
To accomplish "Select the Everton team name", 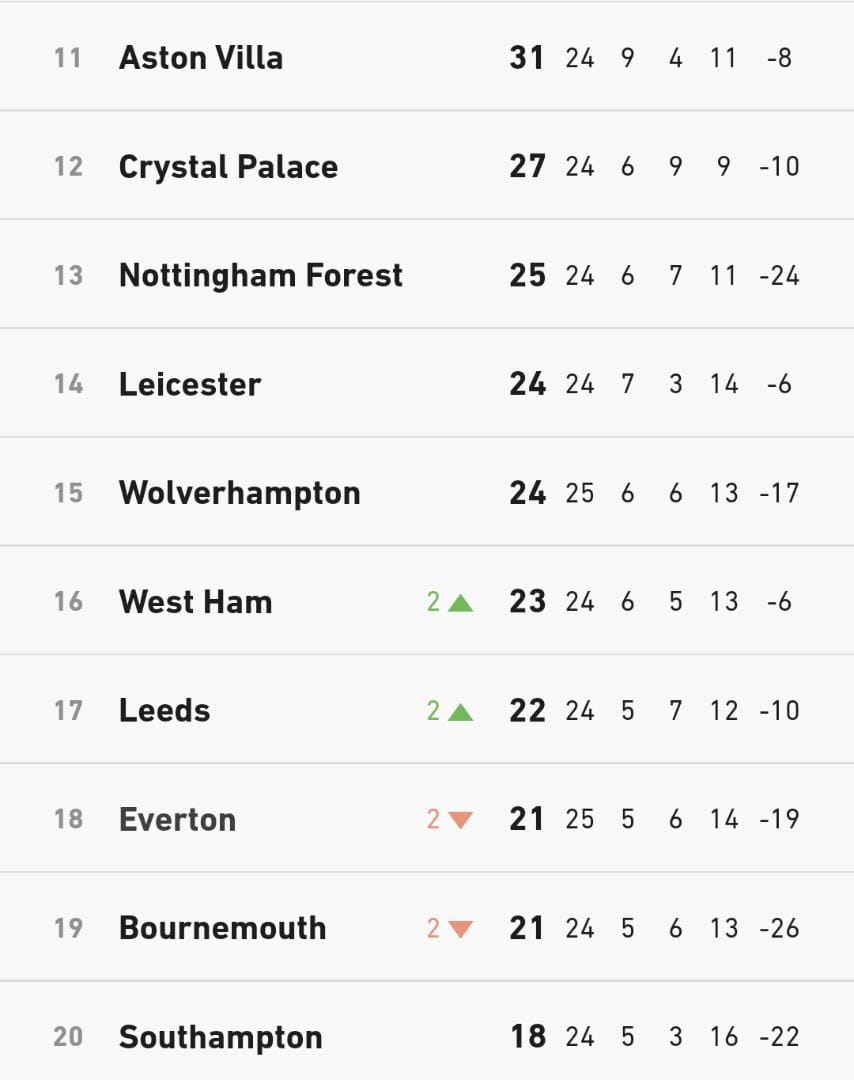I will [178, 820].
